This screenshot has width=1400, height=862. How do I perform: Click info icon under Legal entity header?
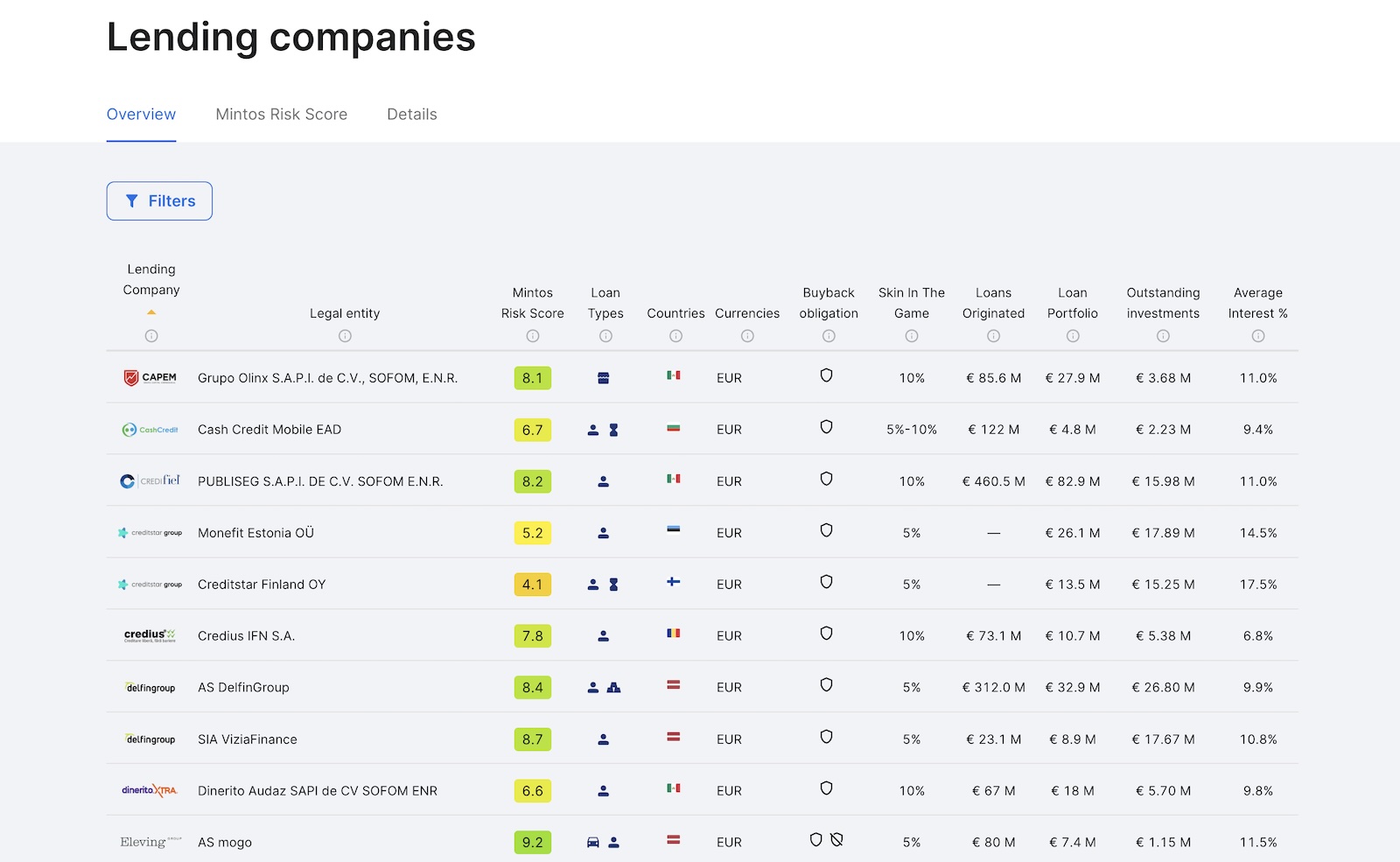[345, 336]
